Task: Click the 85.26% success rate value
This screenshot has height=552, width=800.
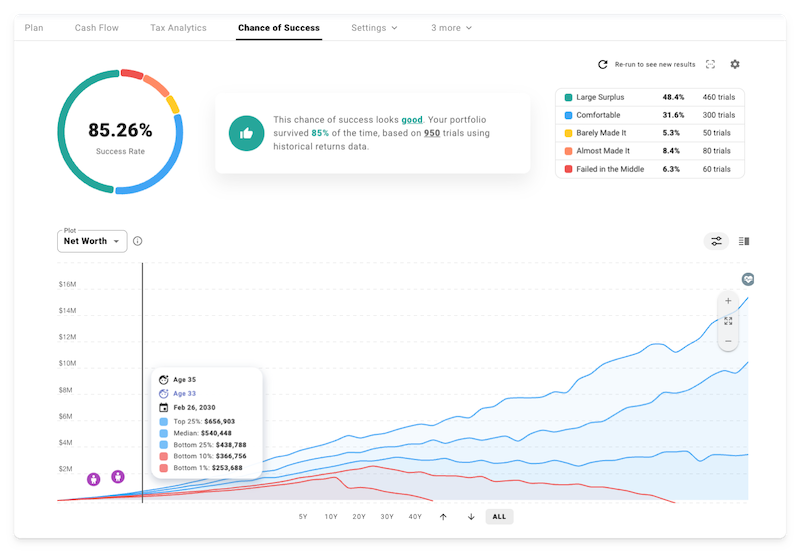Action: [120, 130]
